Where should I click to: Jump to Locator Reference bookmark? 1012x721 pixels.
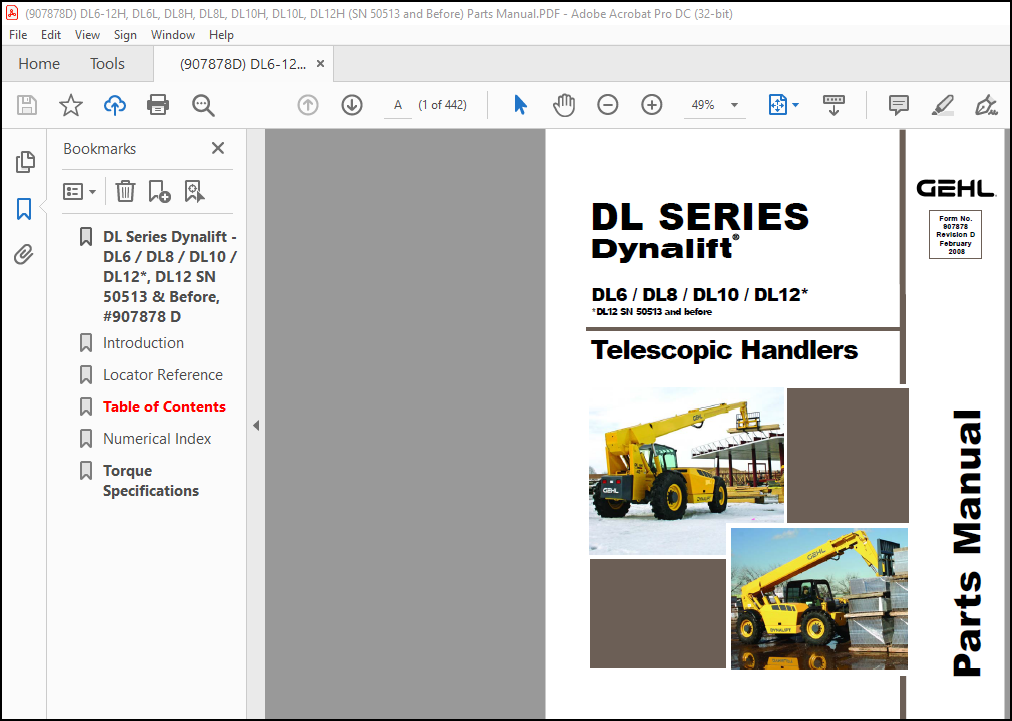tap(163, 375)
